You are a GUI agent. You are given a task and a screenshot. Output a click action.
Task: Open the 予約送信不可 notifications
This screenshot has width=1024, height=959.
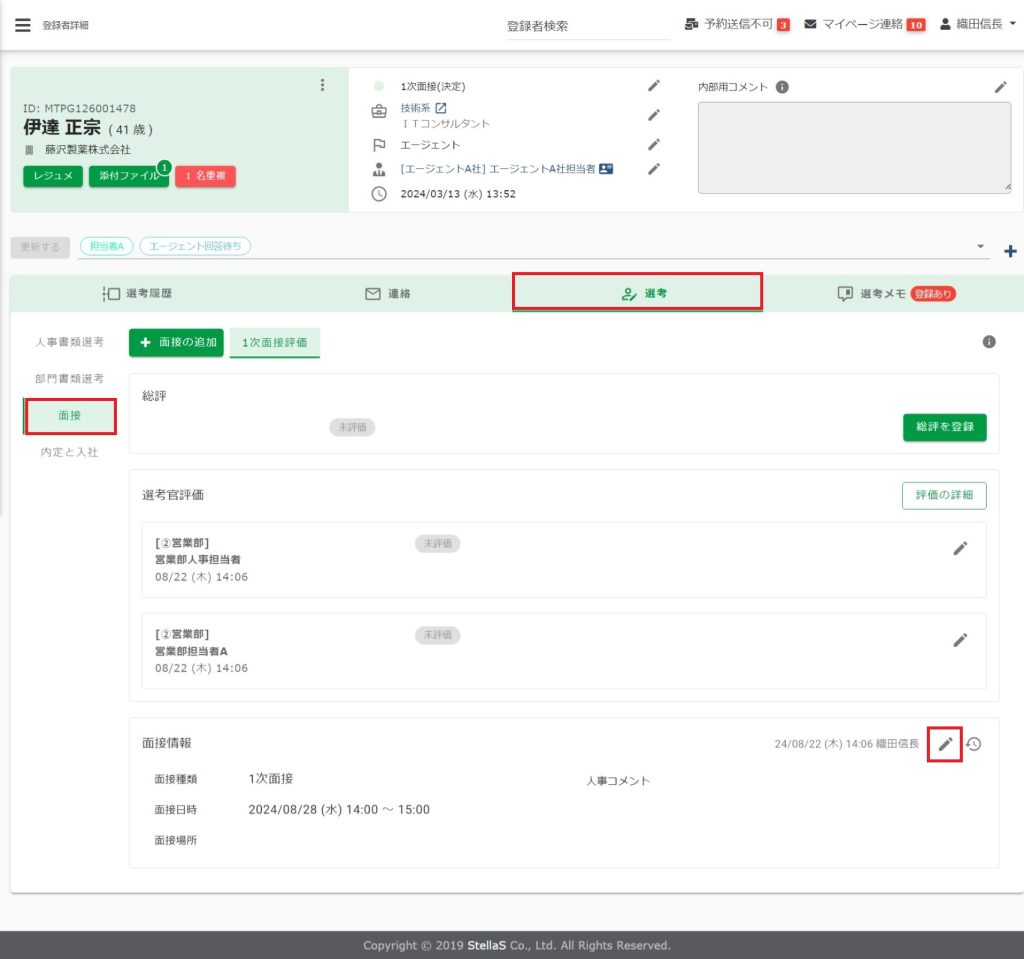[x=736, y=24]
